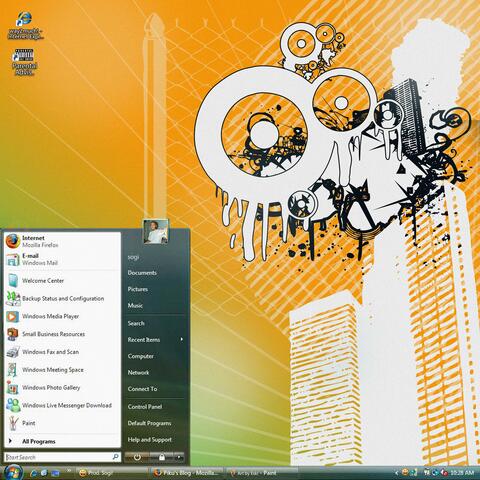
Task: Expand All Programs list
Action: [x=62, y=441]
